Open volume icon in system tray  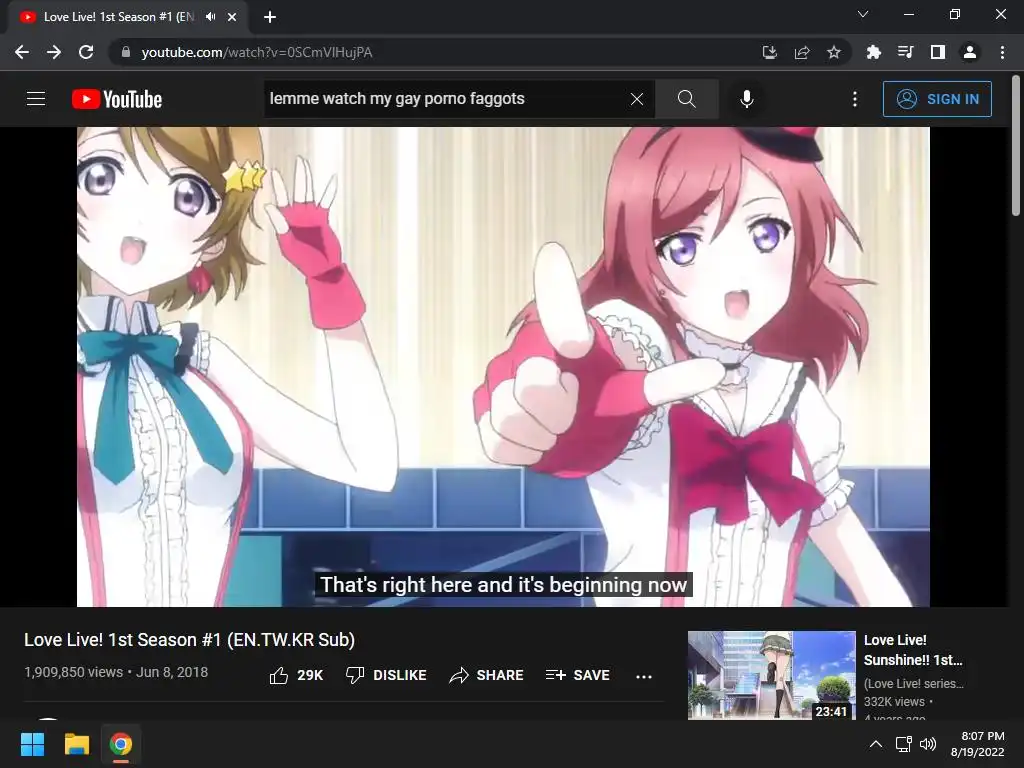pyautogui.click(x=927, y=744)
